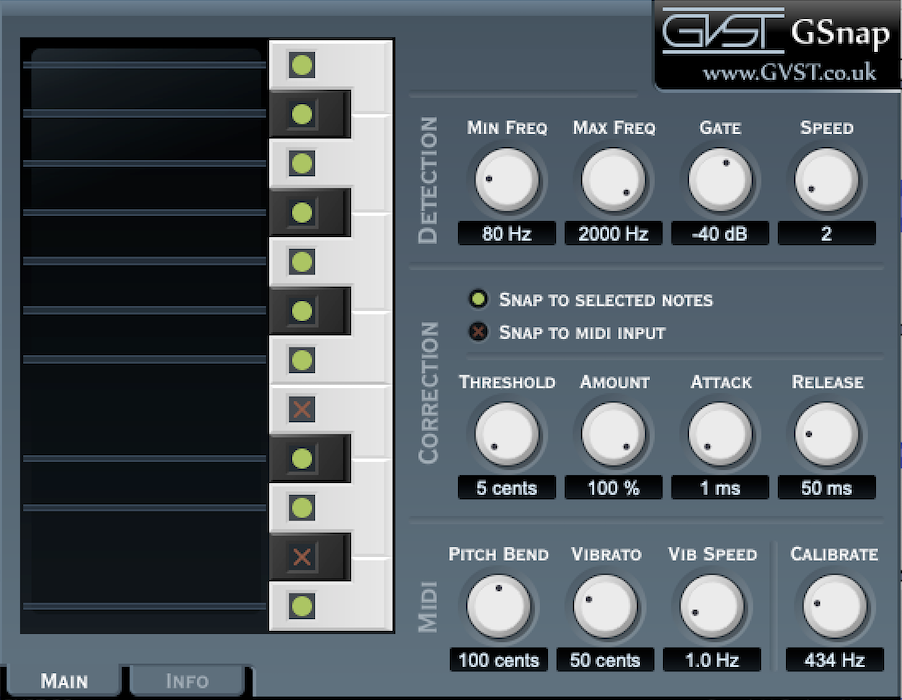
Task: Adjust the Pitch Bend range knob
Action: tap(498, 606)
